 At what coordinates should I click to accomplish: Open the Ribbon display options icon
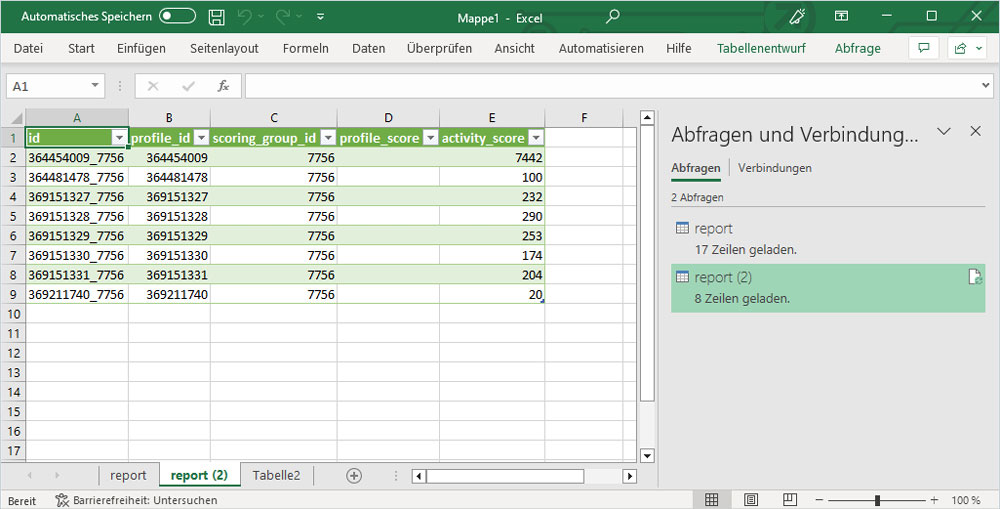[x=841, y=17]
